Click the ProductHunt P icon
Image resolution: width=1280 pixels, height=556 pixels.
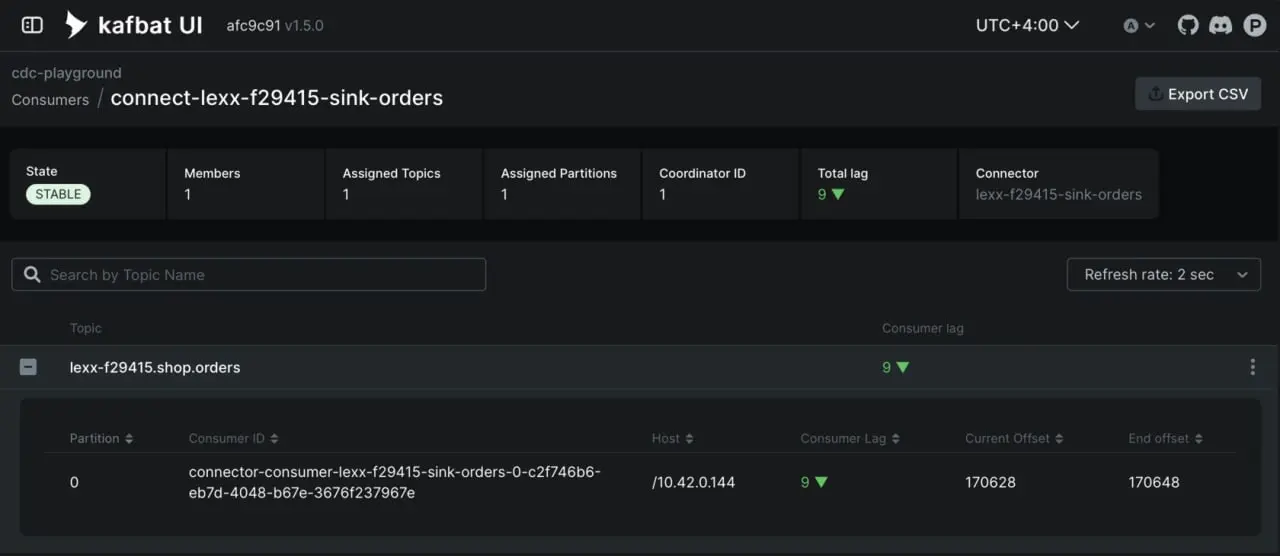(x=1255, y=25)
